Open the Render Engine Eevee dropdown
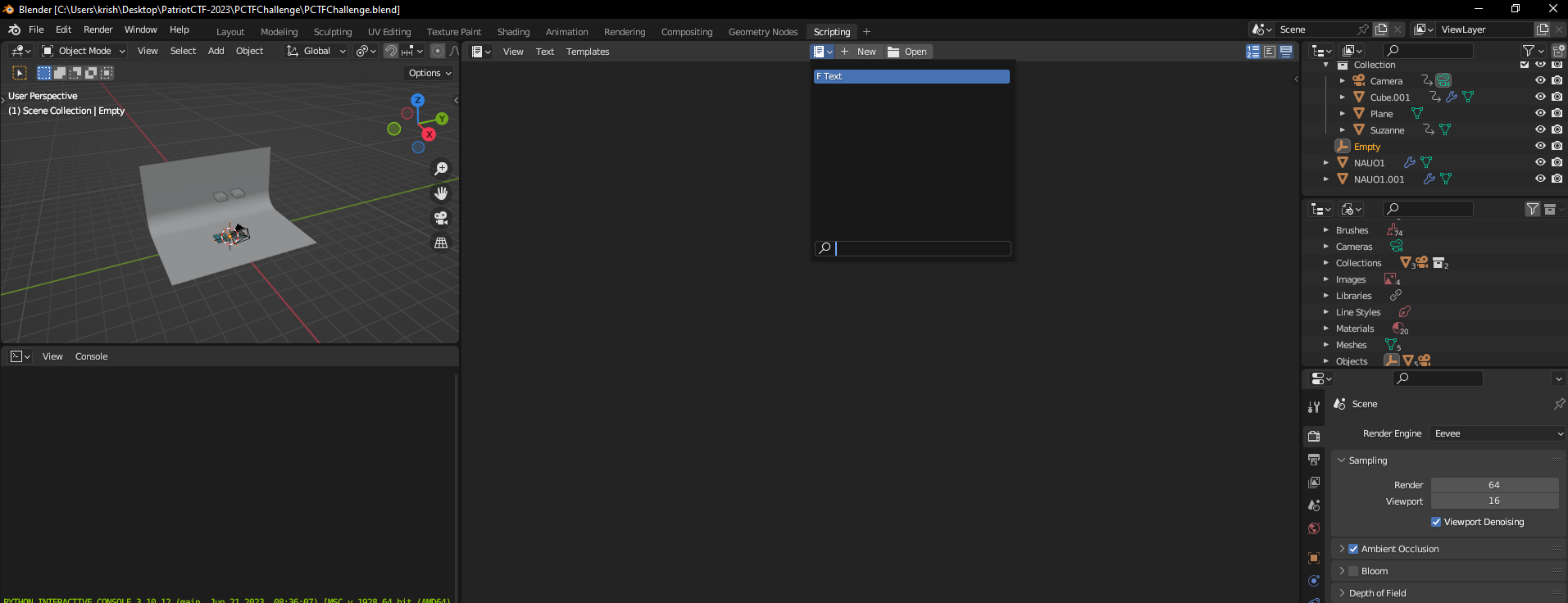1568x603 pixels. 1498,433
